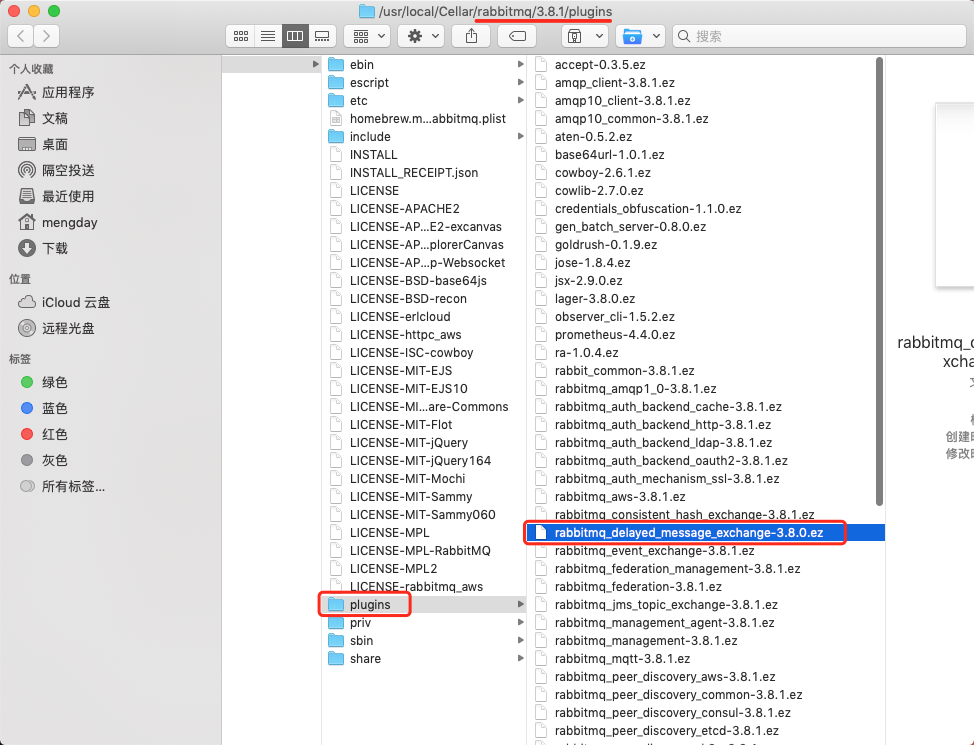Viewport: 974px width, 745px height.
Task: Select rabbitmq_mqtt-3.8.1.ez file
Action: click(705, 659)
